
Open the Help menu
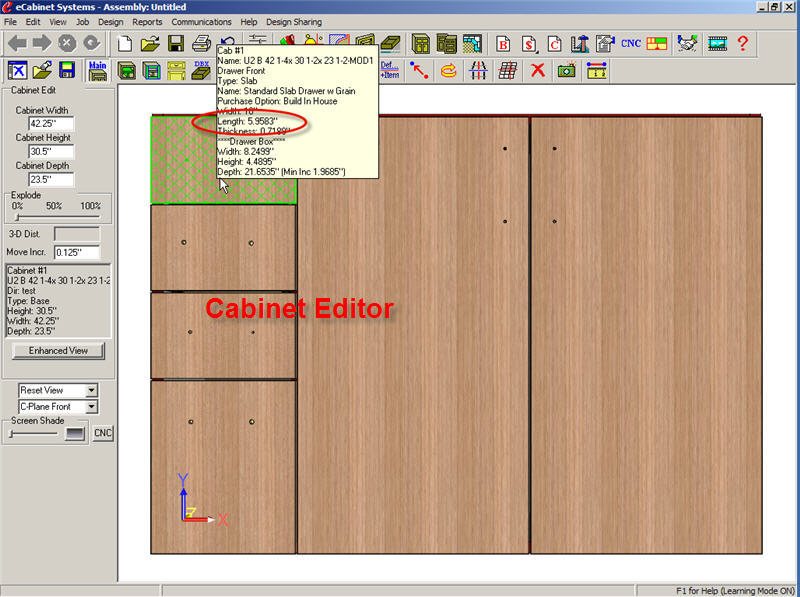coord(248,22)
